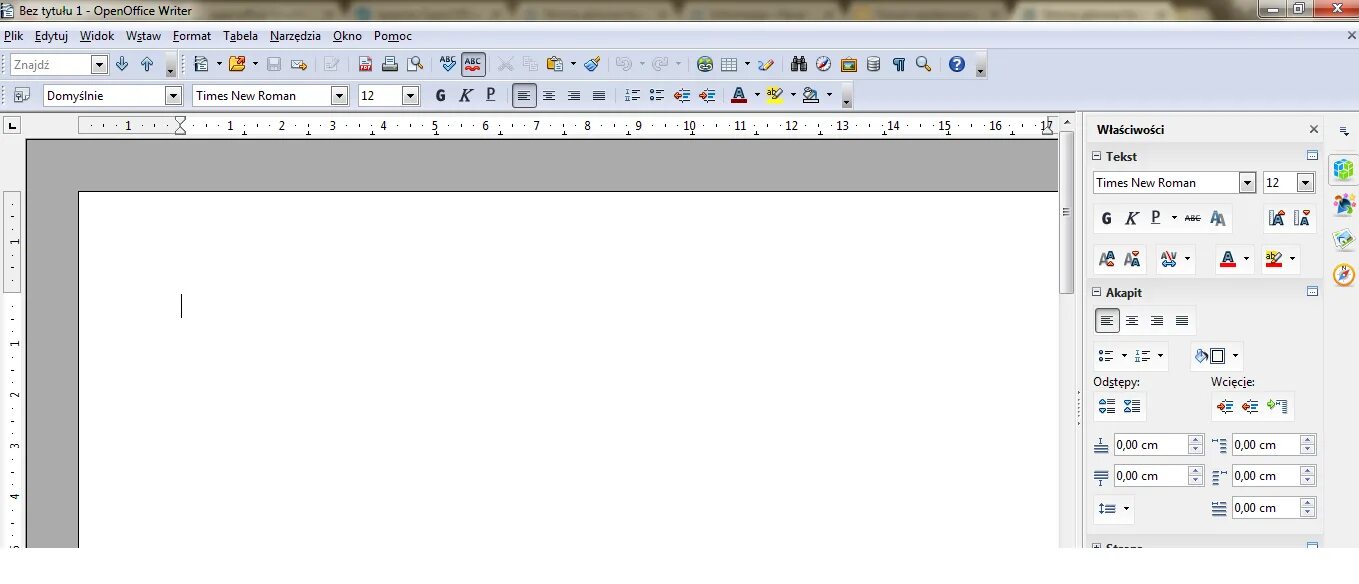Open the Widok menu
The height and width of the screenshot is (584, 1359).
click(97, 35)
